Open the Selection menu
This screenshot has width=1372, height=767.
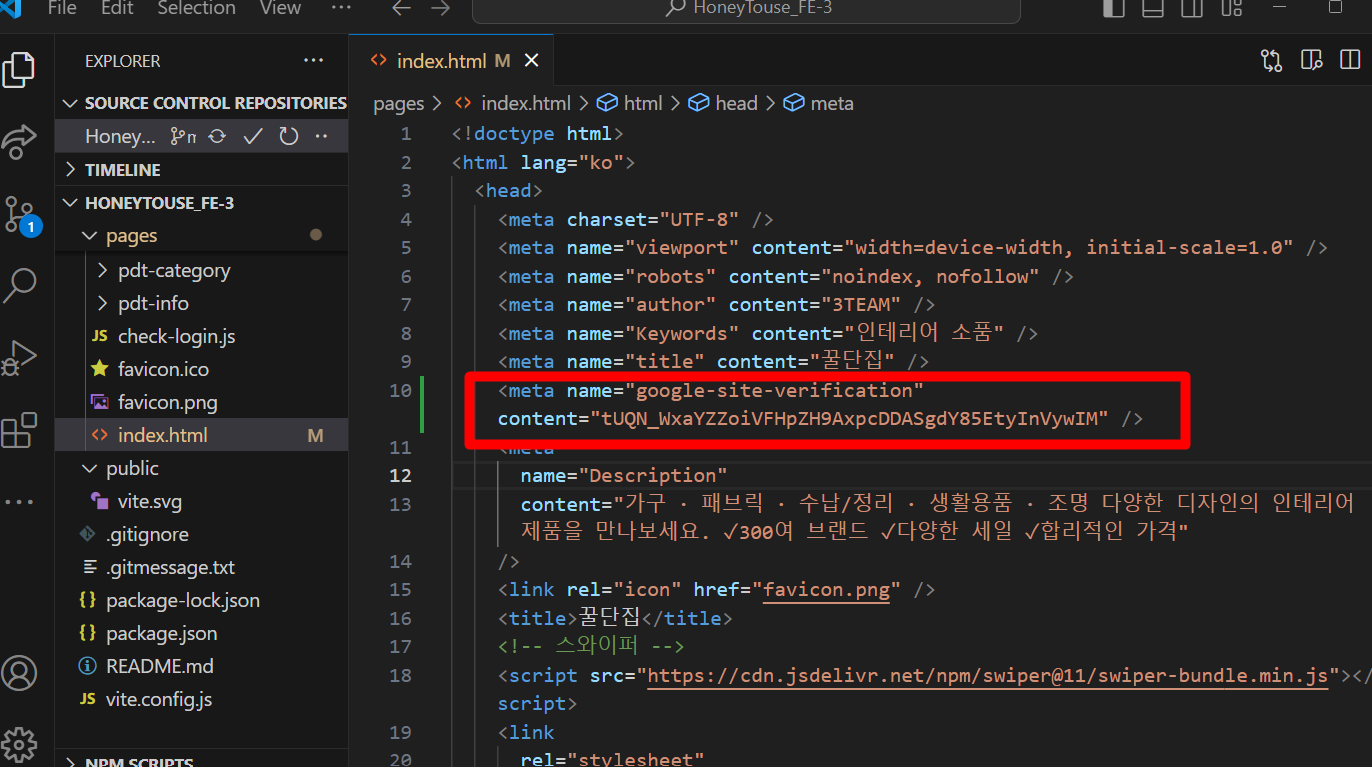pos(195,8)
